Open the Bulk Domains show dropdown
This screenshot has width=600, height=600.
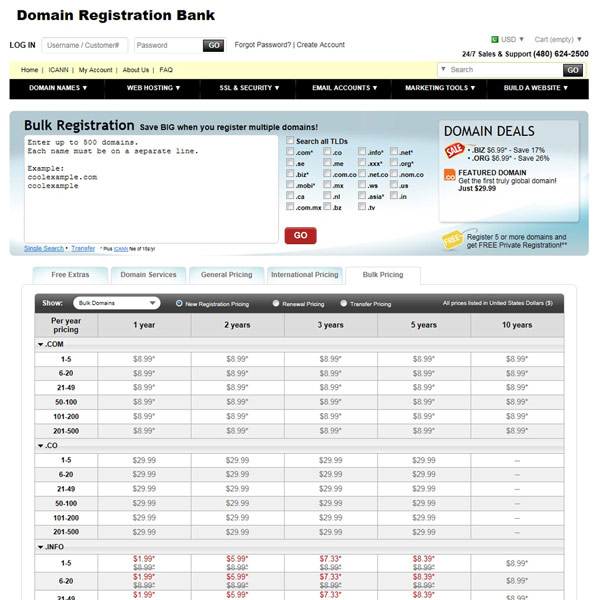click(116, 303)
